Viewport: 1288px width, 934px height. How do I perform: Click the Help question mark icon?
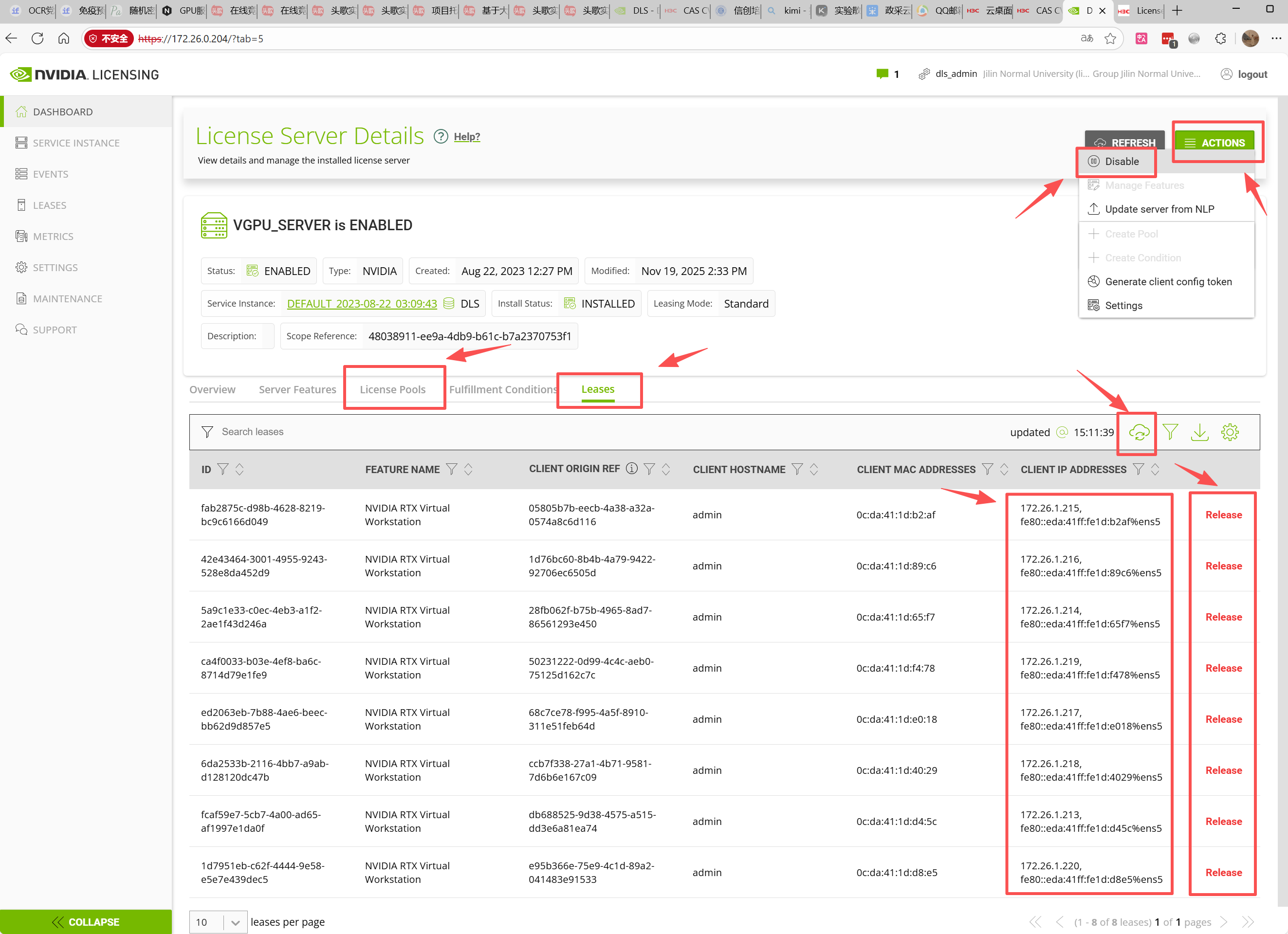click(x=441, y=137)
